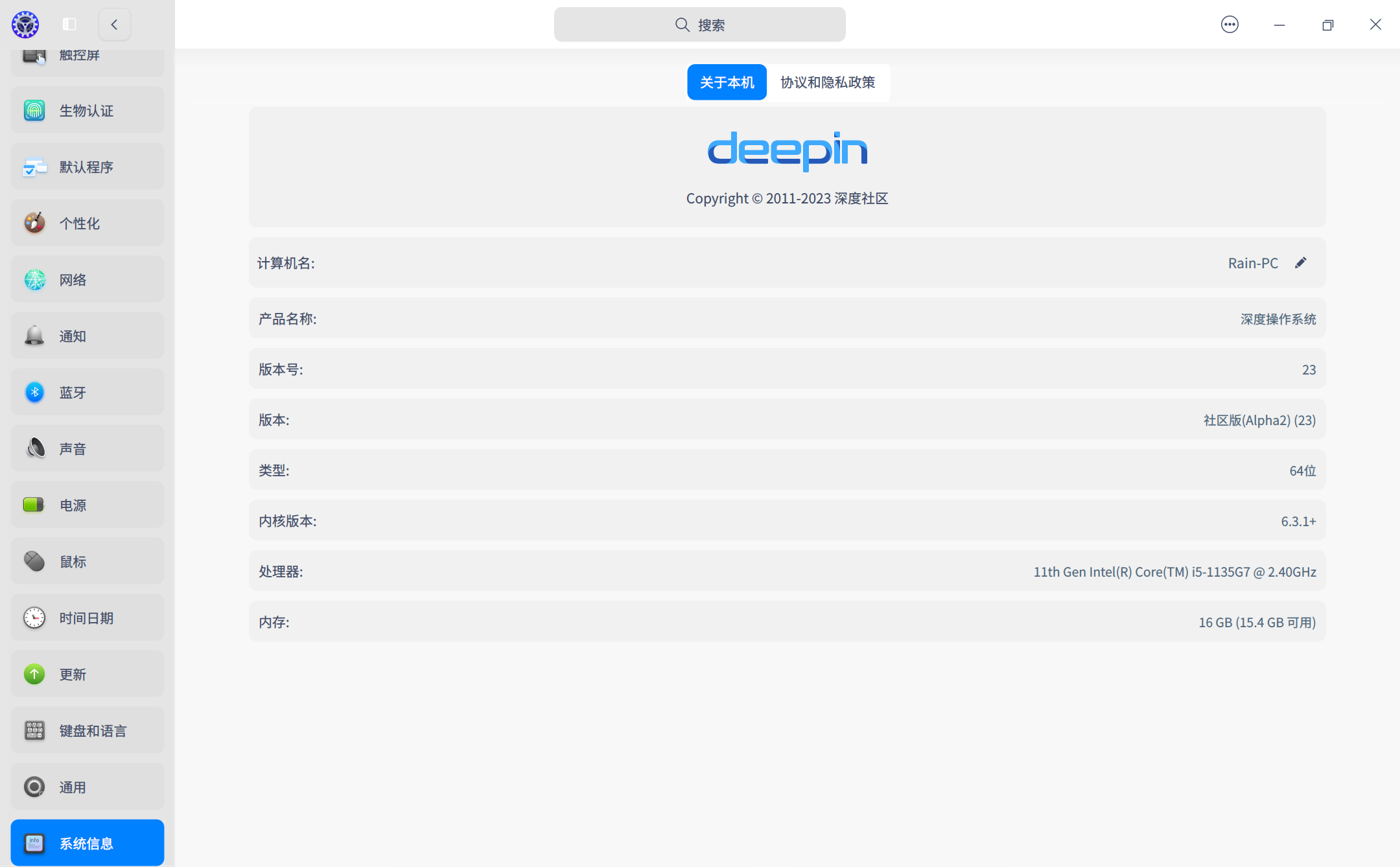The image size is (1400, 867).
Task: Open the three-dots menu in the title bar
Action: 1230,25
